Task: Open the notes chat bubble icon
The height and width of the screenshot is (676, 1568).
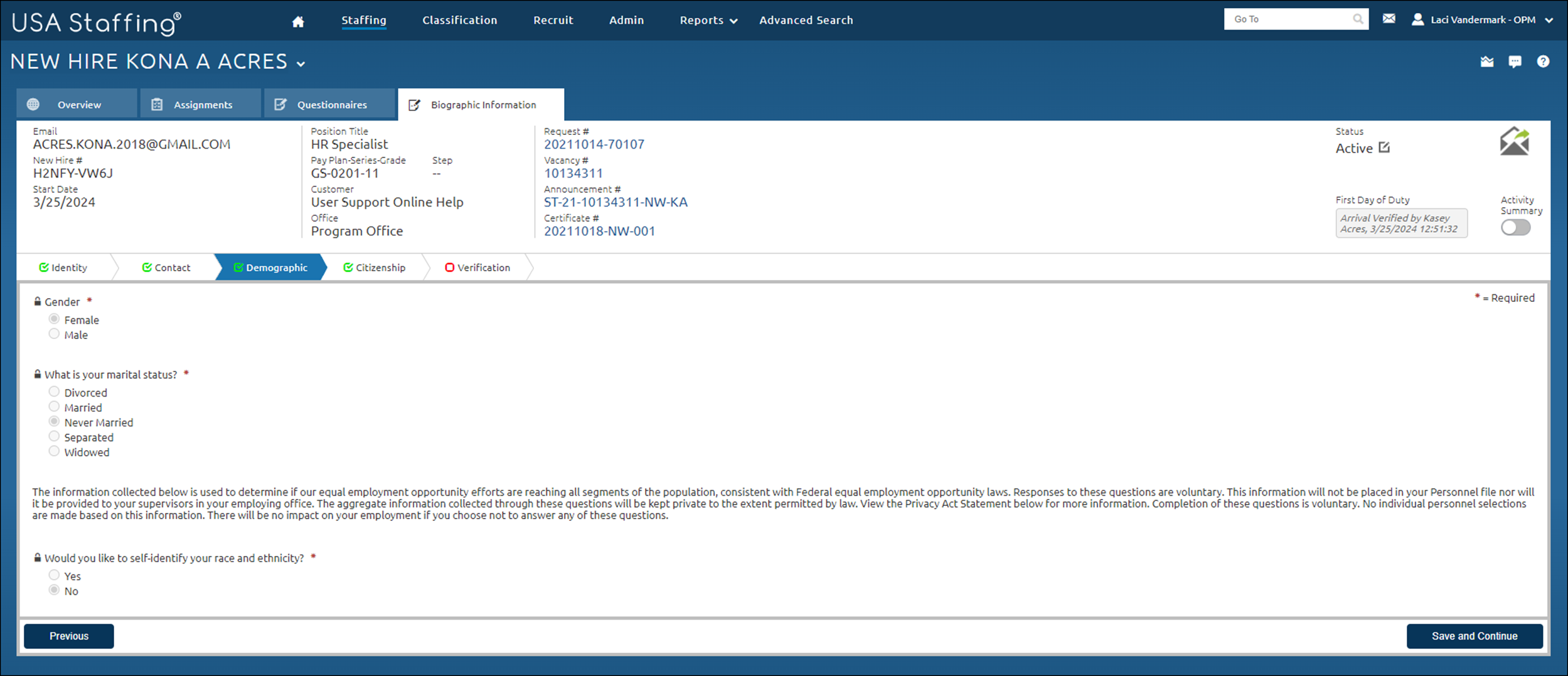Action: pyautogui.click(x=1515, y=62)
